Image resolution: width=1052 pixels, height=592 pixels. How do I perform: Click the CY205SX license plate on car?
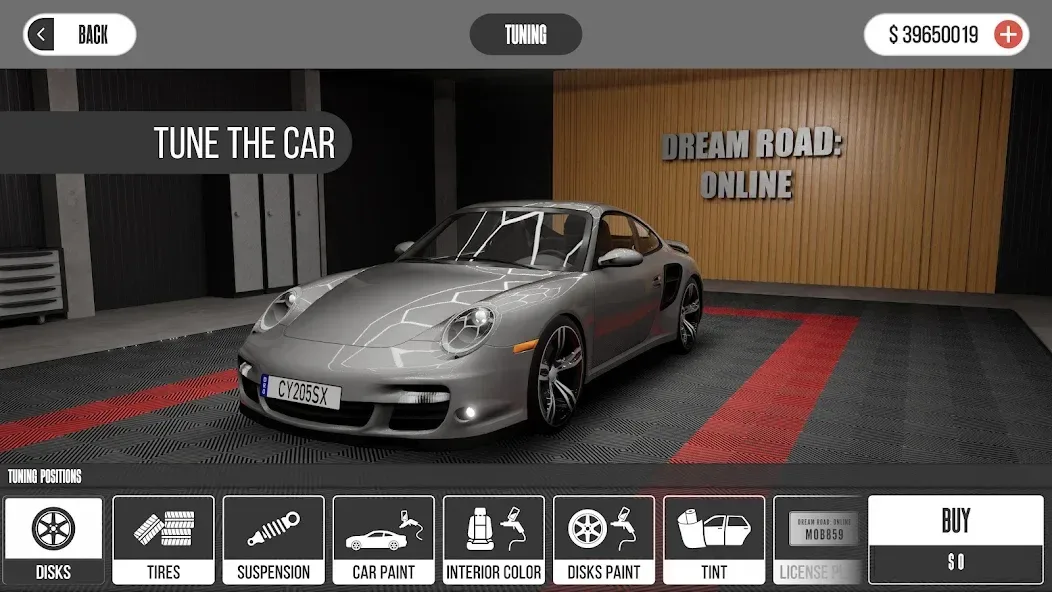point(301,391)
